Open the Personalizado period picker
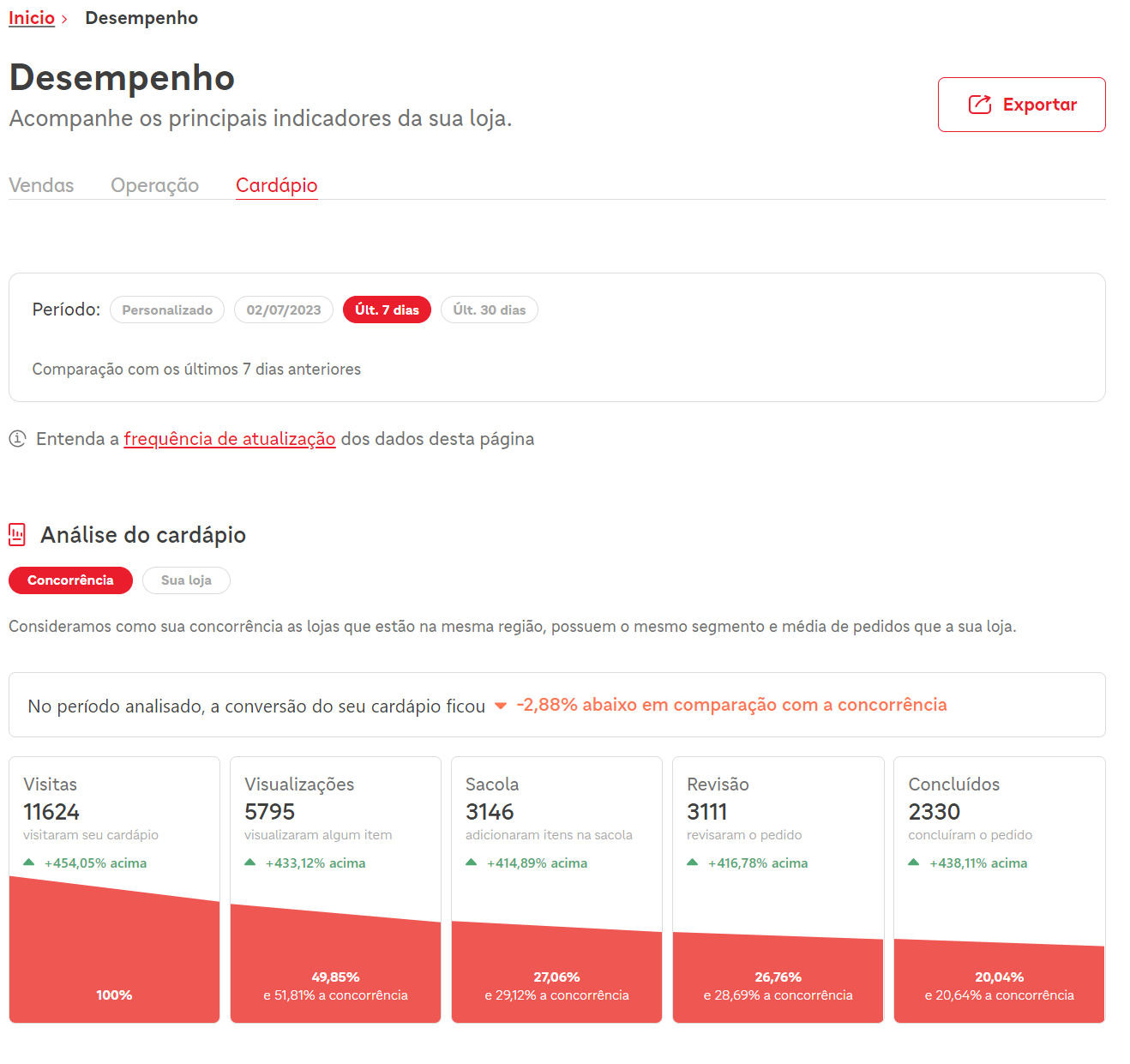Viewport: 1130px width, 1064px height. (x=167, y=310)
